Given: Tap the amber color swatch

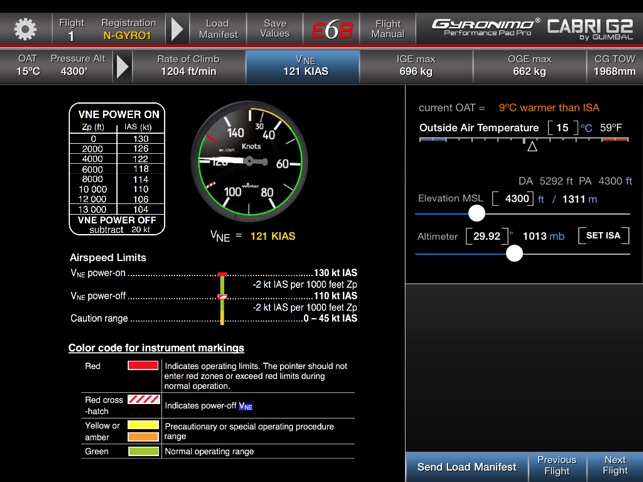Looking at the screenshot, I should [143, 436].
